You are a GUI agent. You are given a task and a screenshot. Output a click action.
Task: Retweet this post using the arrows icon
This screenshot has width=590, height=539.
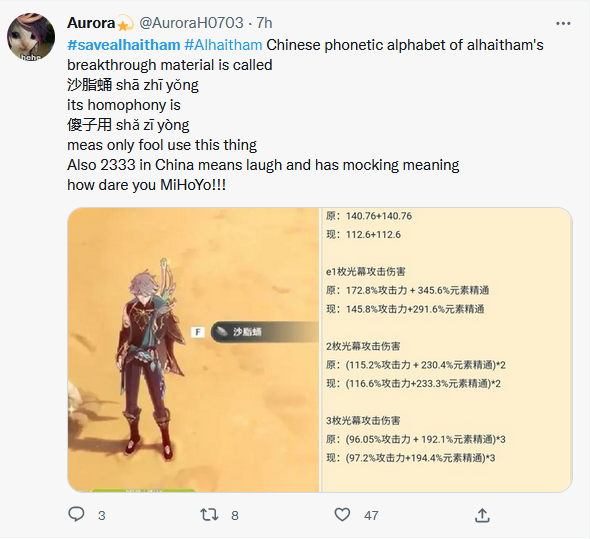[x=209, y=515]
